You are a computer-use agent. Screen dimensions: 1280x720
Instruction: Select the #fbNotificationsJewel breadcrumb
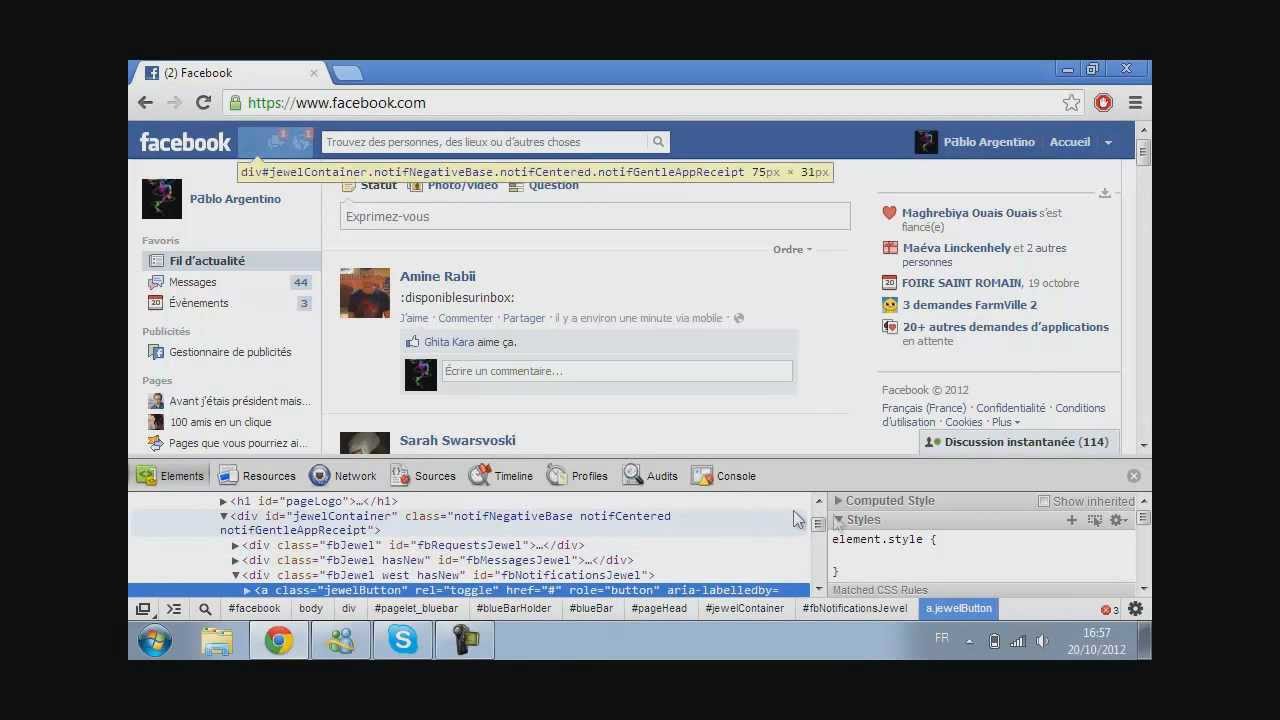[855, 608]
